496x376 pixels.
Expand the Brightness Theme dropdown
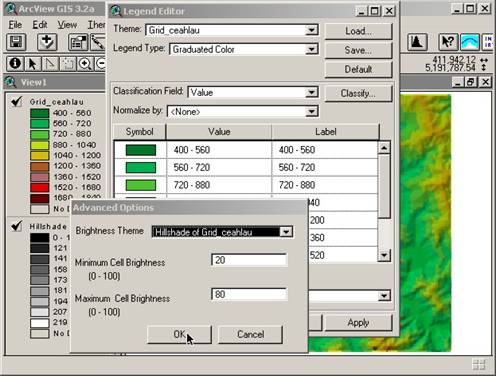point(286,232)
